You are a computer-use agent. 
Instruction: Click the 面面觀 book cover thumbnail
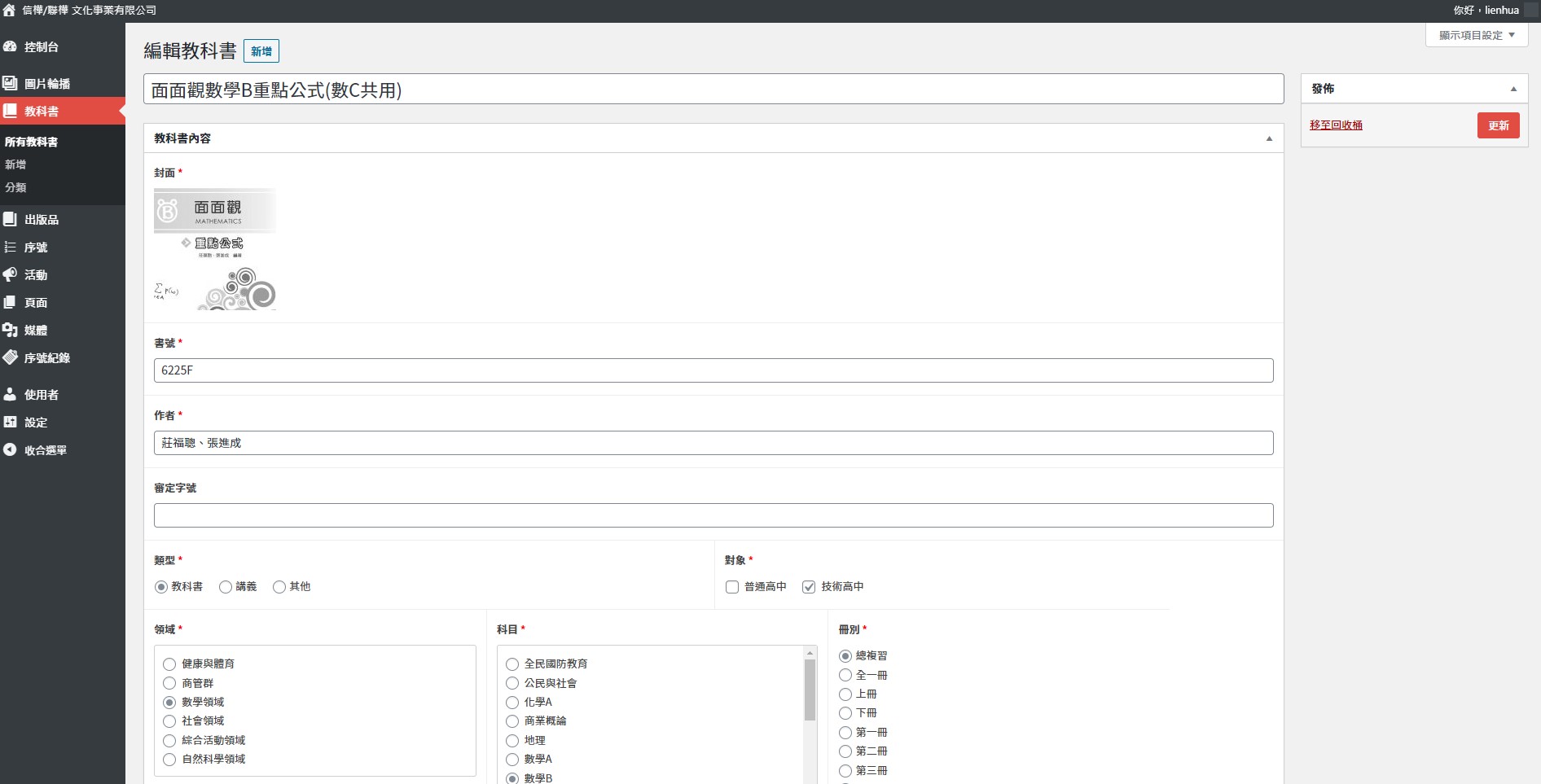215,249
